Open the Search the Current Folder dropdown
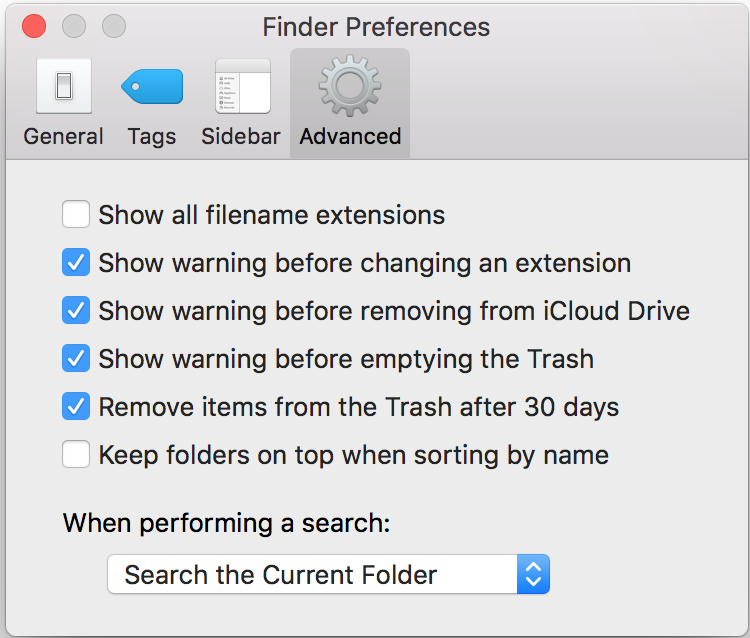The height and width of the screenshot is (638, 750). click(x=312, y=575)
